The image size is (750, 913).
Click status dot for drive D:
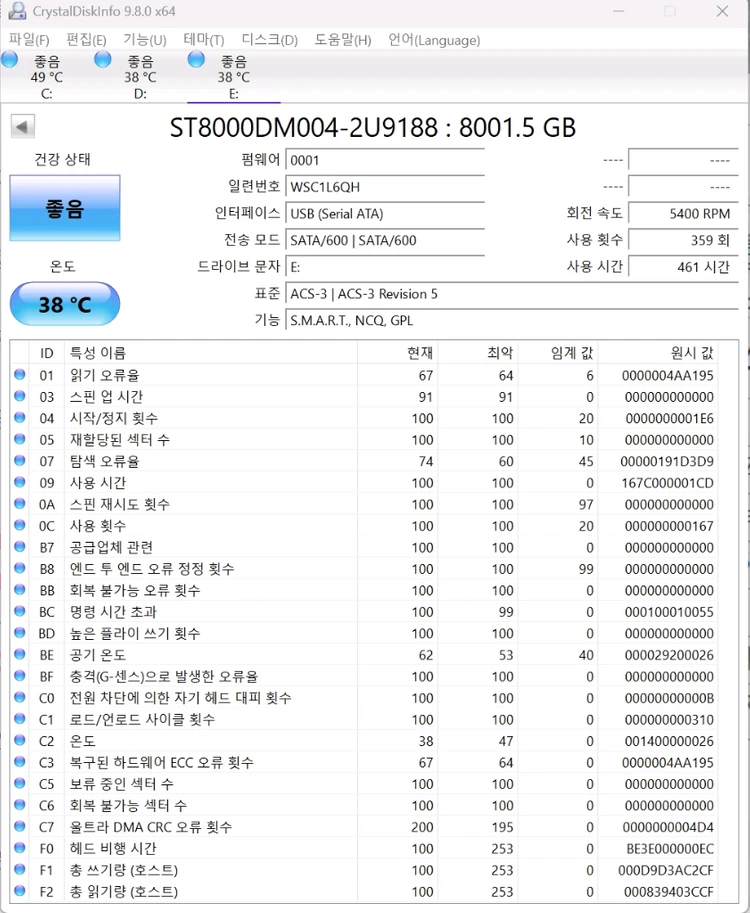102,59
